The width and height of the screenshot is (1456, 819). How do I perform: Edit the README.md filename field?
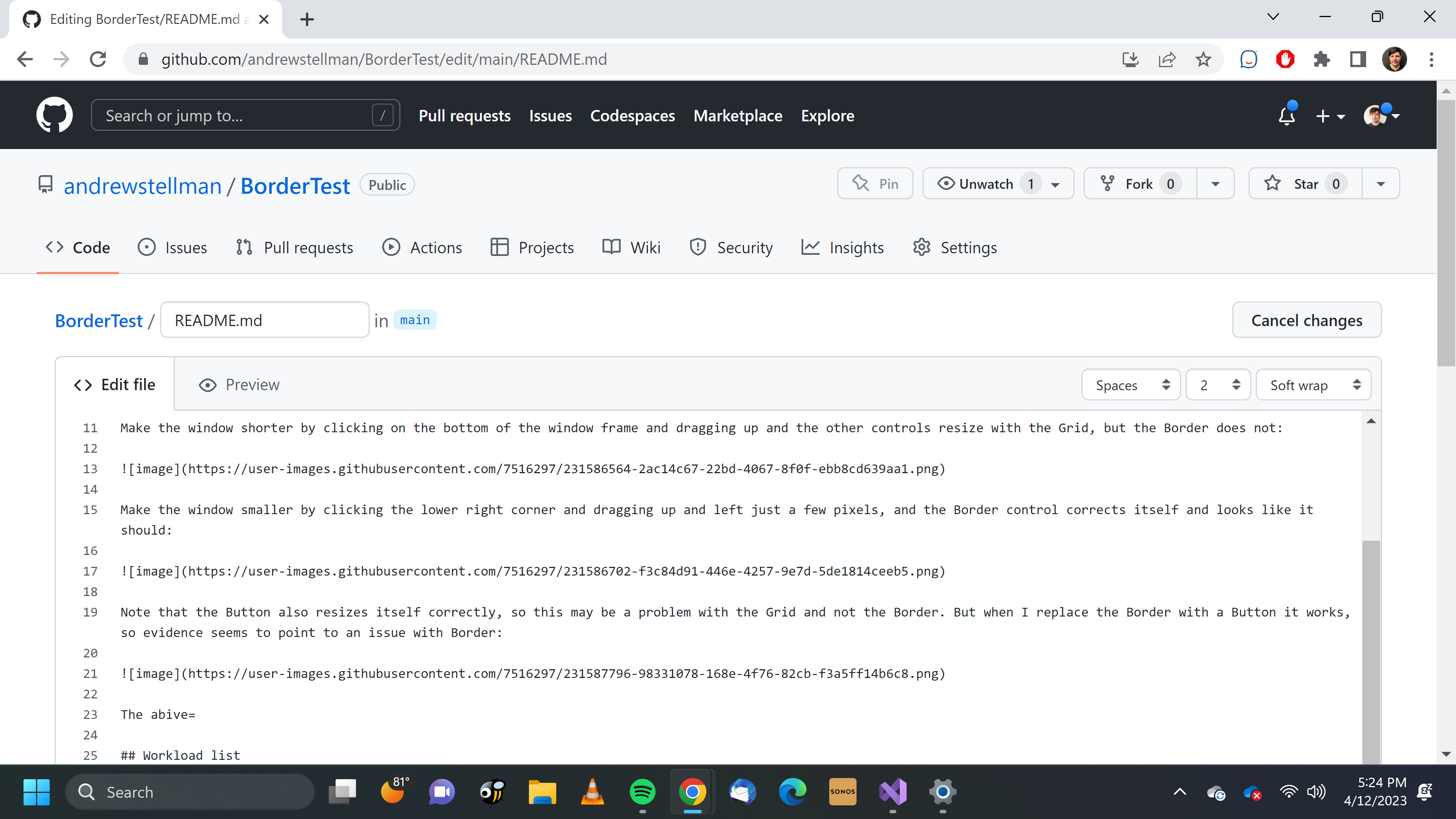pyautogui.click(x=264, y=319)
